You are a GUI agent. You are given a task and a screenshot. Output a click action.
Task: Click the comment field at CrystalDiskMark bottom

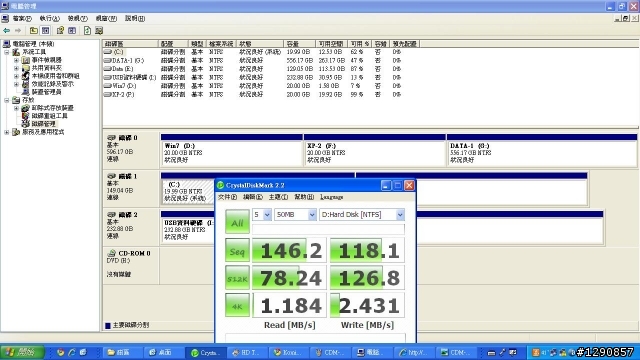(315, 338)
